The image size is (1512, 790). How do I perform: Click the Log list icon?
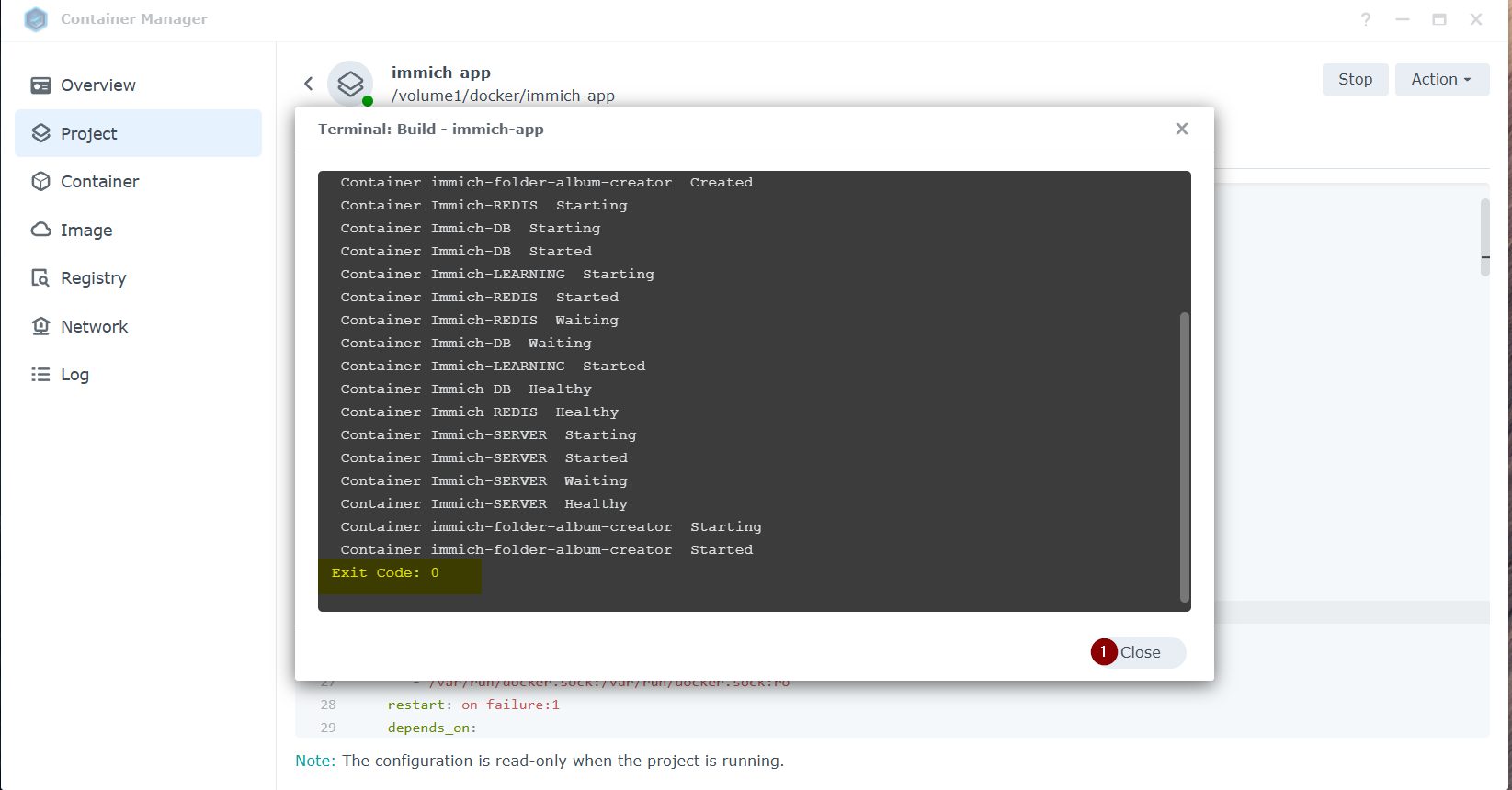(x=40, y=375)
